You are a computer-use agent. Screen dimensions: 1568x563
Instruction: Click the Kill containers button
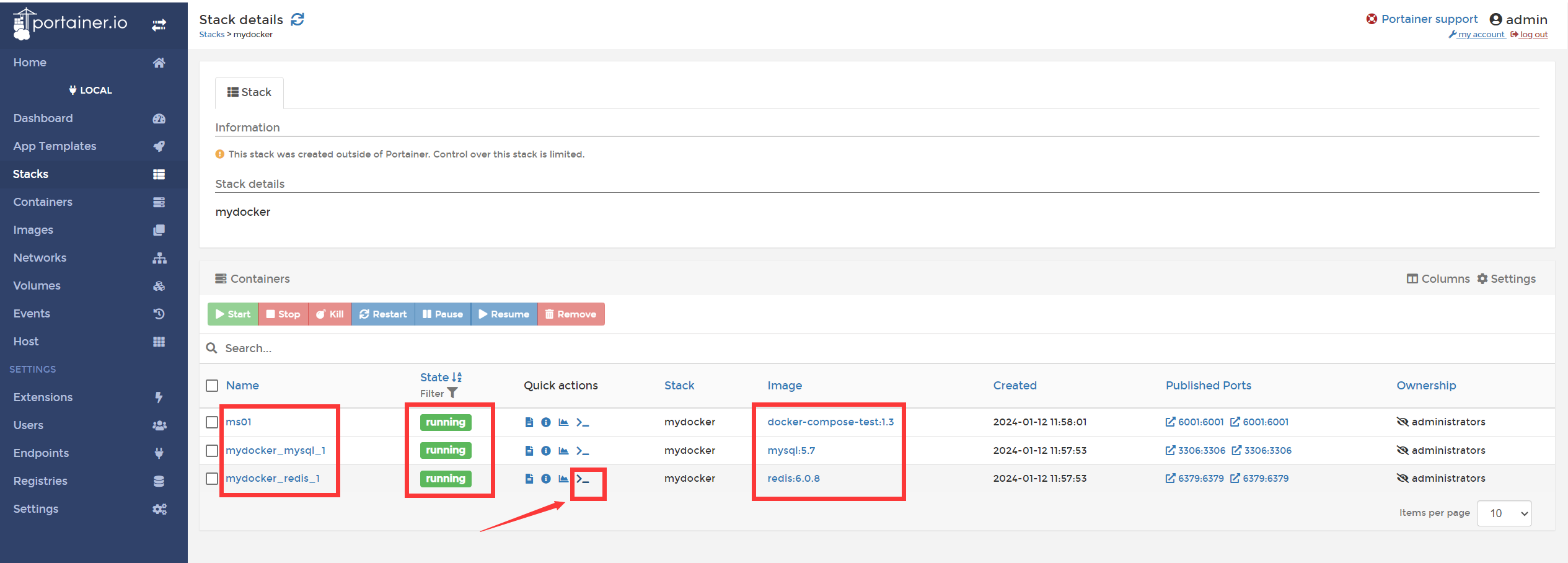pyautogui.click(x=330, y=314)
